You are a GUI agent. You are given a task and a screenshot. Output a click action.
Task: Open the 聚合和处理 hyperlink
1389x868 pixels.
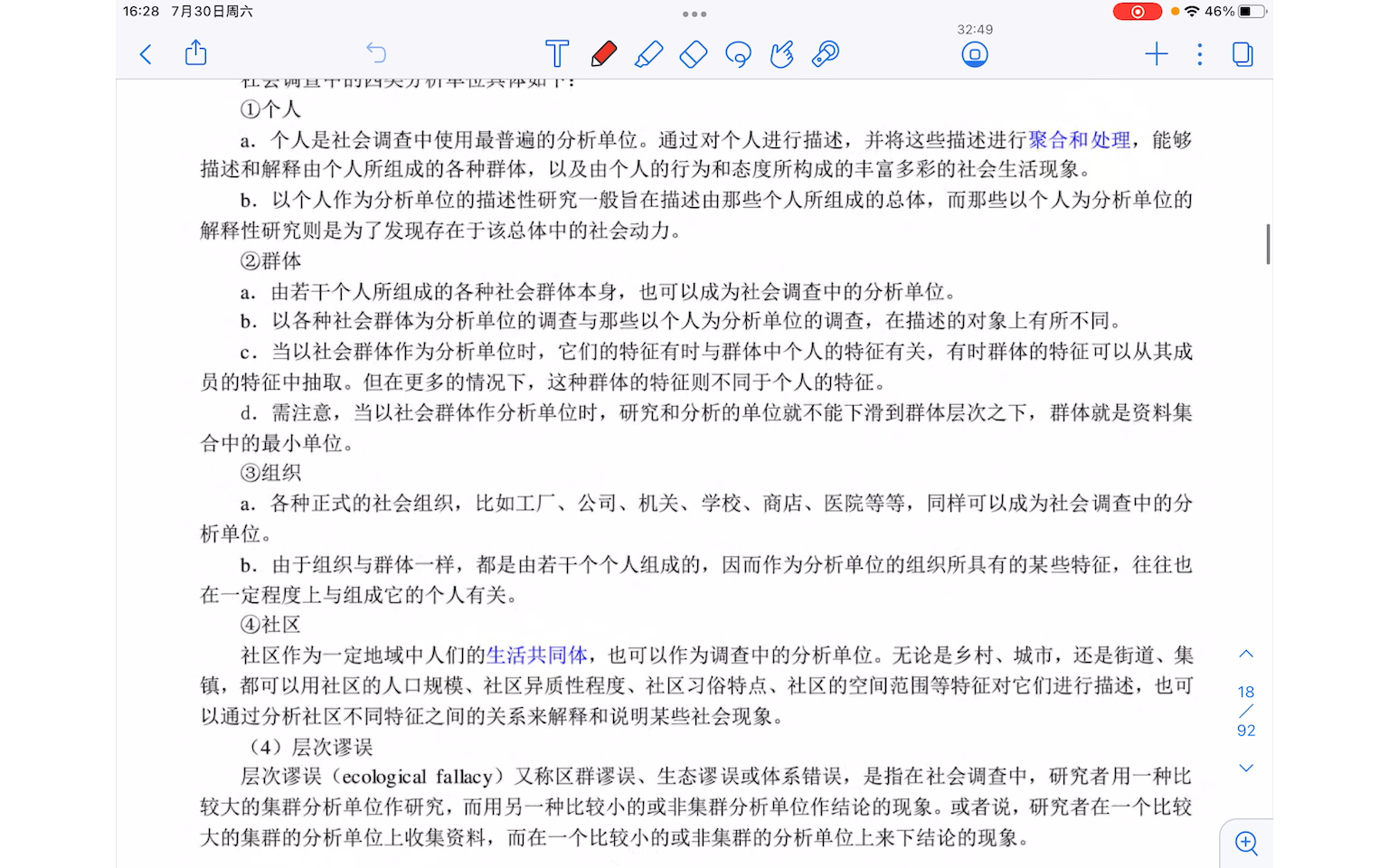point(1080,140)
